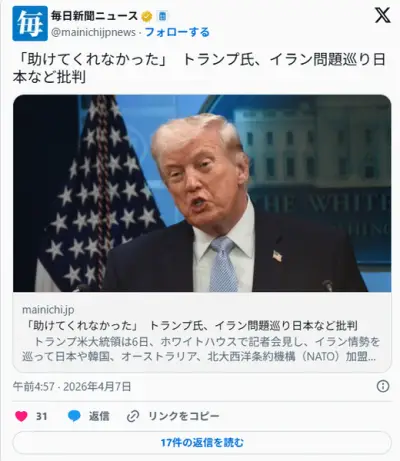Like the post with the heart icon
400x461 pixels.
tap(21, 416)
